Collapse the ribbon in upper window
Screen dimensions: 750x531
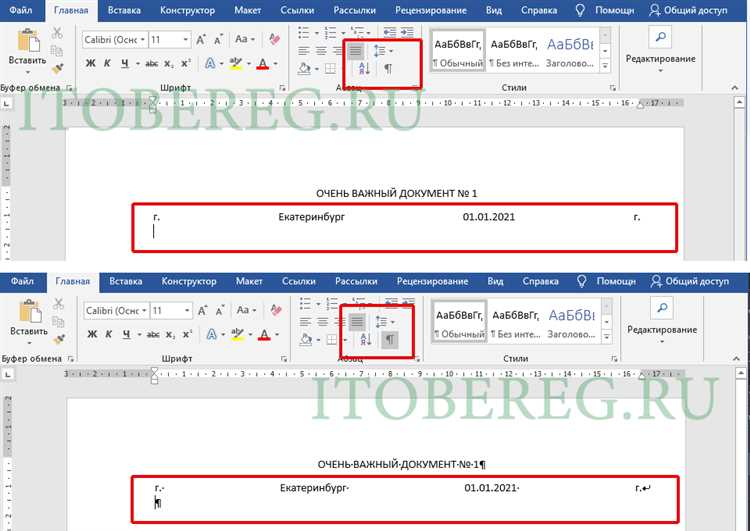[x=734, y=88]
